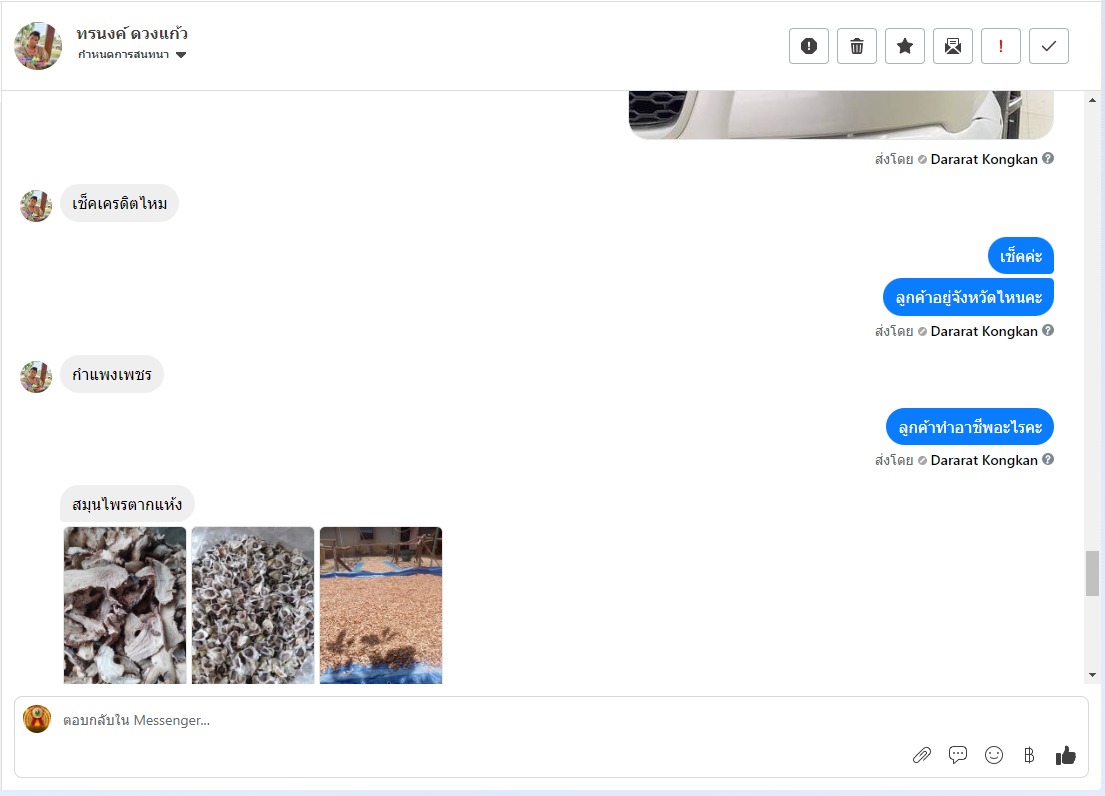The image size is (1105, 796).
Task: Click the page avatar in the reply box
Action: click(x=37, y=719)
